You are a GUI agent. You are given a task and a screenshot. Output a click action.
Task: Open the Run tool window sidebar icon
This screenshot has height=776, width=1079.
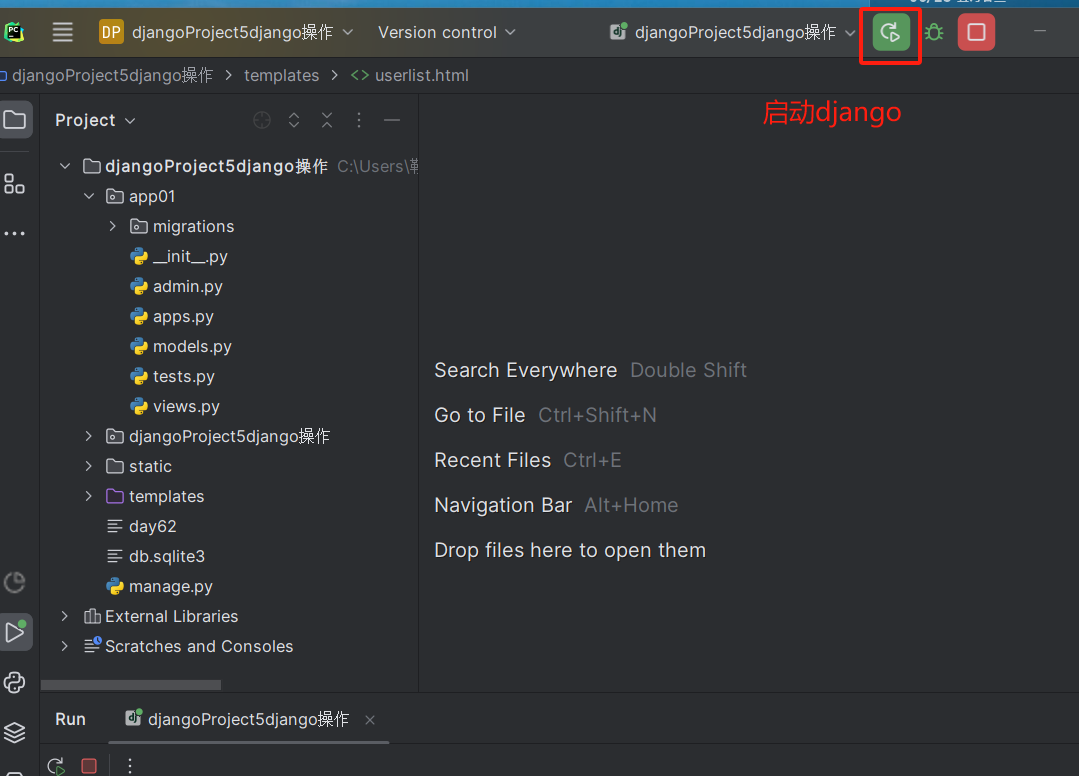pyautogui.click(x=15, y=632)
